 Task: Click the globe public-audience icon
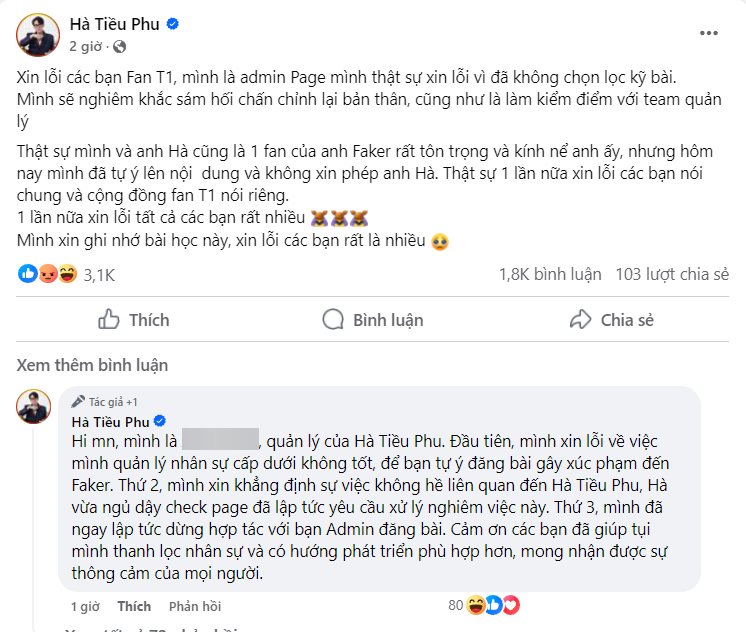click(119, 47)
